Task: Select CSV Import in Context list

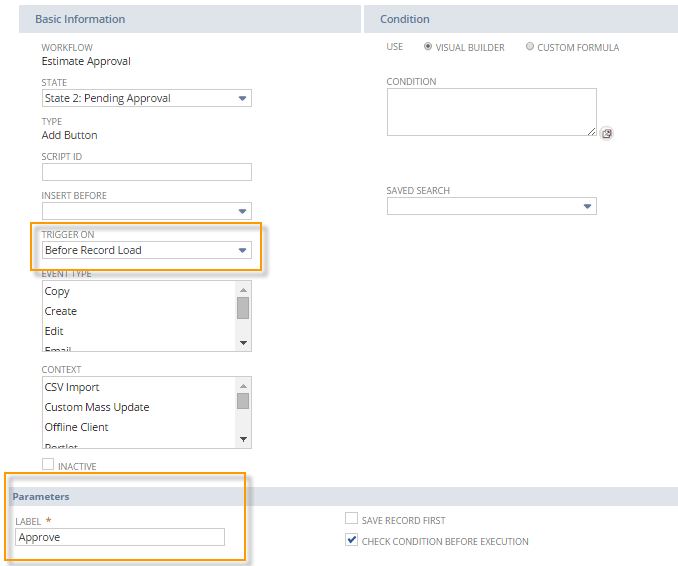Action: [138, 387]
